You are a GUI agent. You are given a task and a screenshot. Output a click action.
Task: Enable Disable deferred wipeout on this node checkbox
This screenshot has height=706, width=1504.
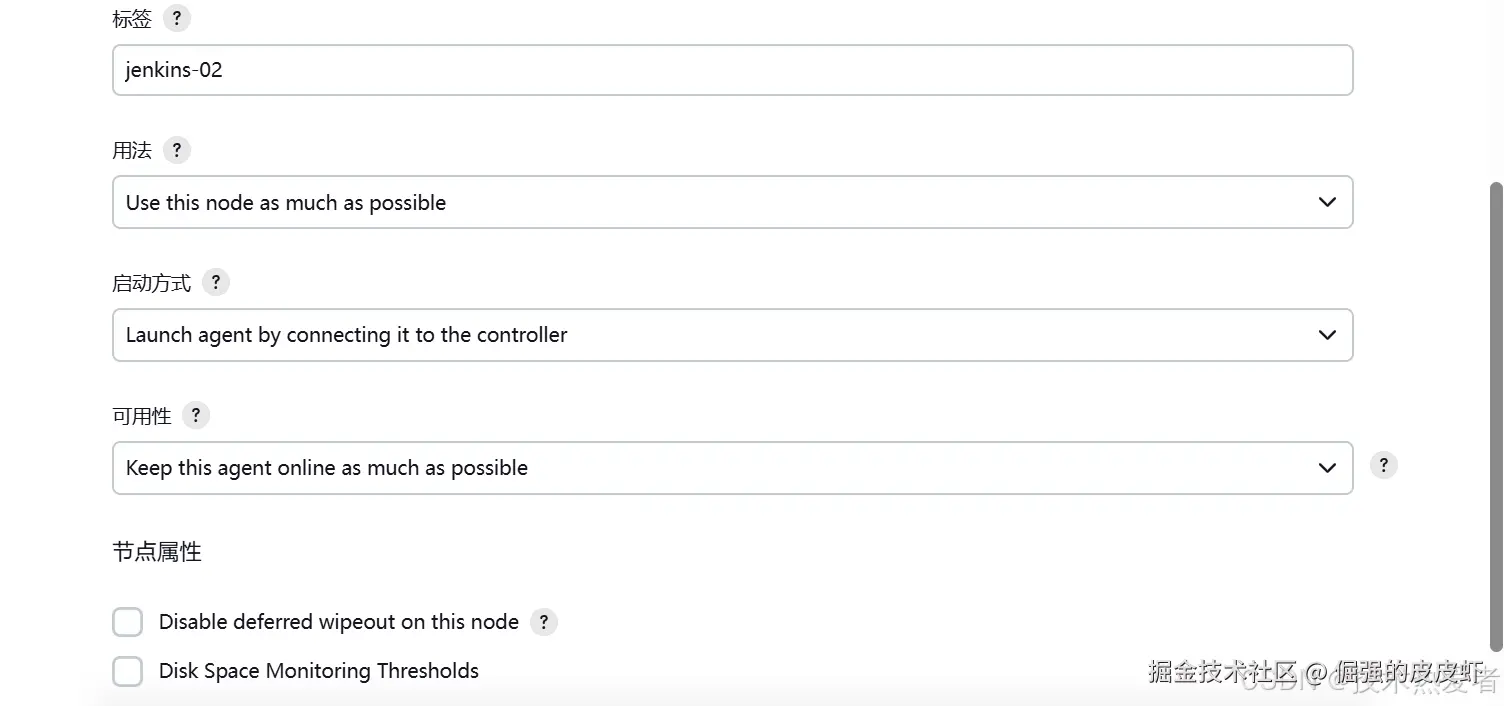pyautogui.click(x=127, y=622)
